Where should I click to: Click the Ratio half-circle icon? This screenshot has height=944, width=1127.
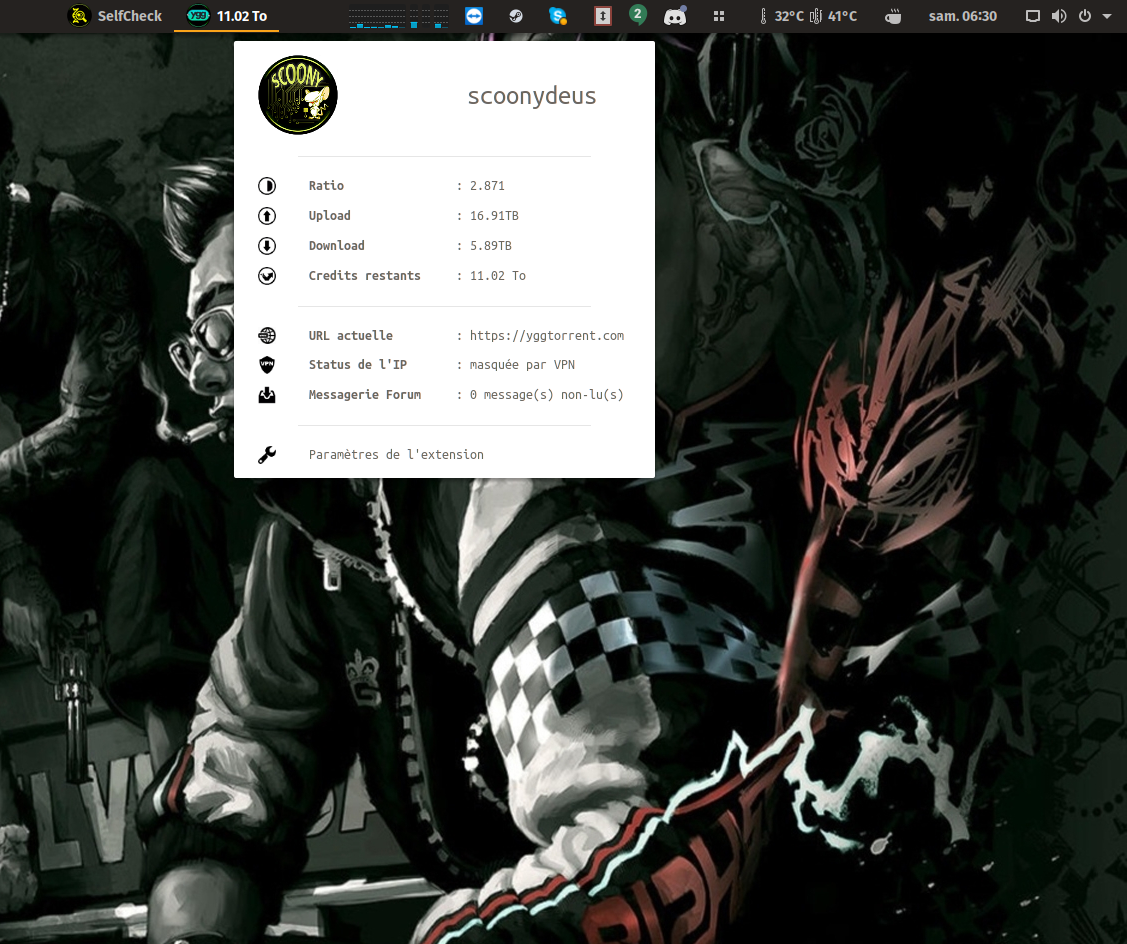pyautogui.click(x=267, y=186)
